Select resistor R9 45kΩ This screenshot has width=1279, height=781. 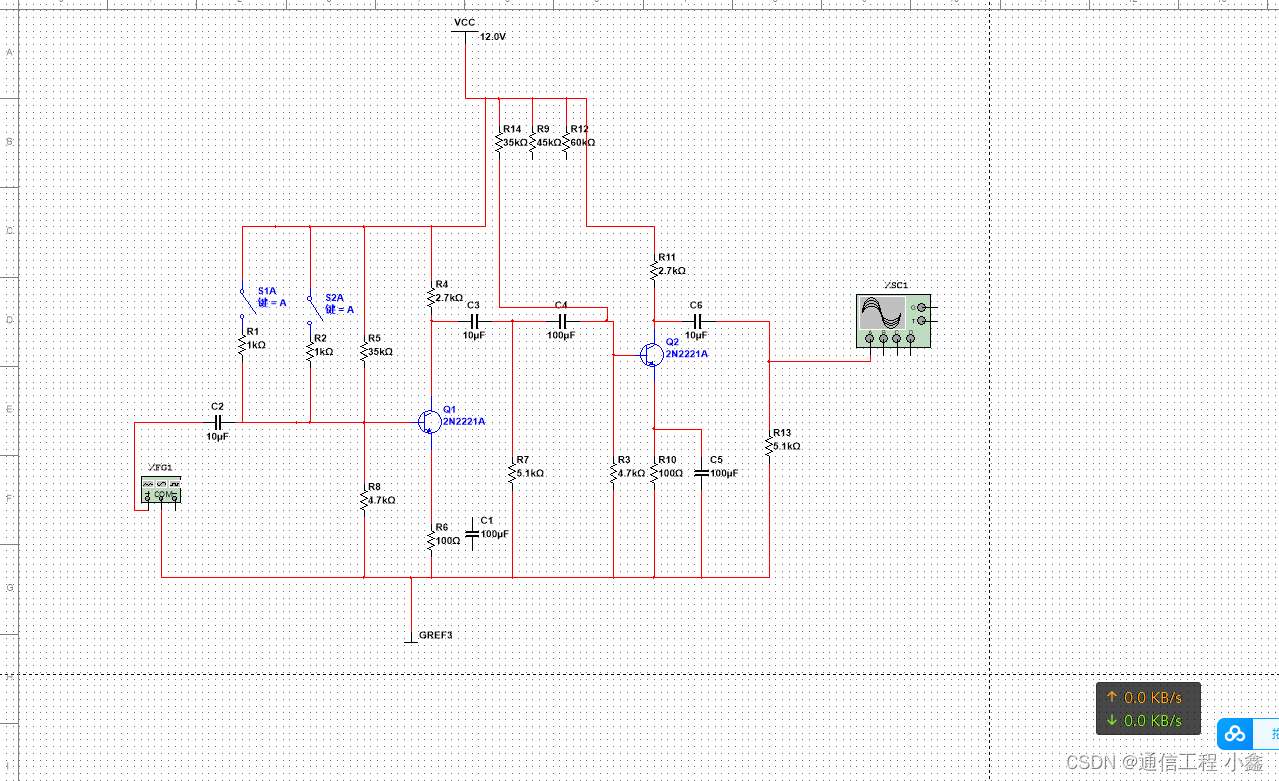tap(532, 142)
